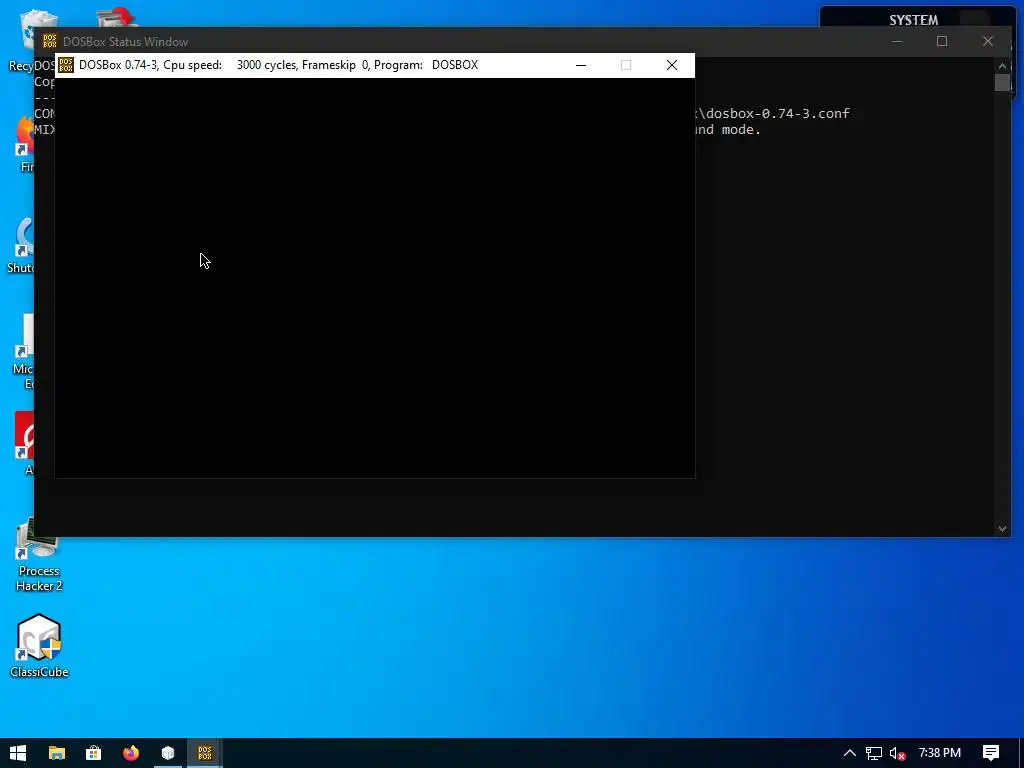
Task: Click the Status Window scrollbar thumb
Action: pos(1002,83)
